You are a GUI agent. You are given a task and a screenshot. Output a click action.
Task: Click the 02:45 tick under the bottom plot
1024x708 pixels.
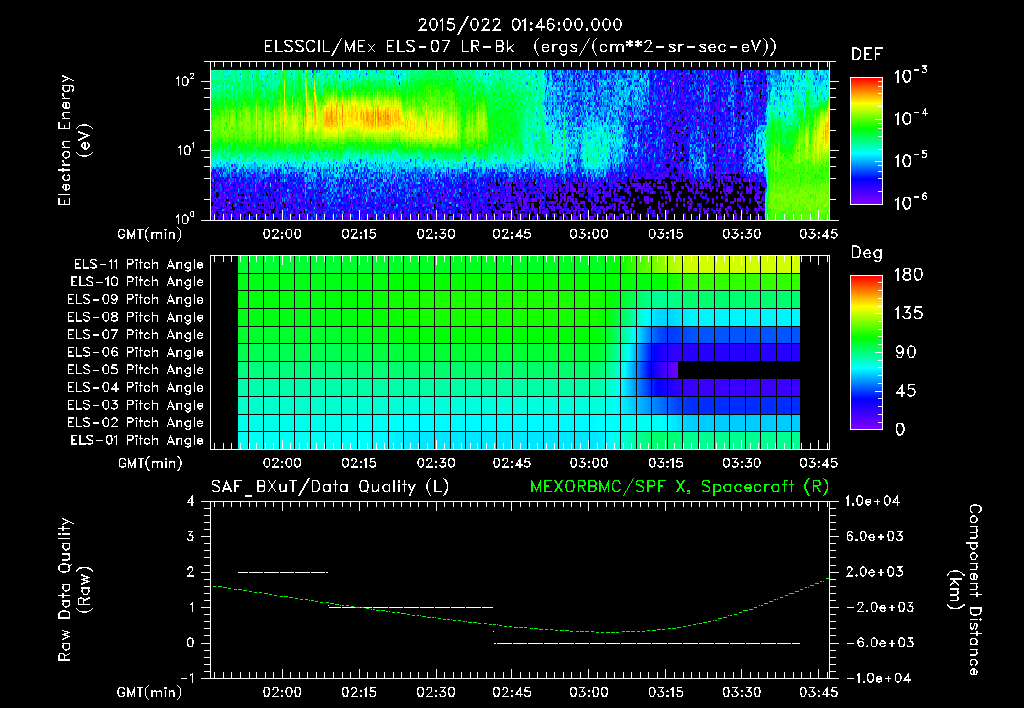click(x=512, y=692)
